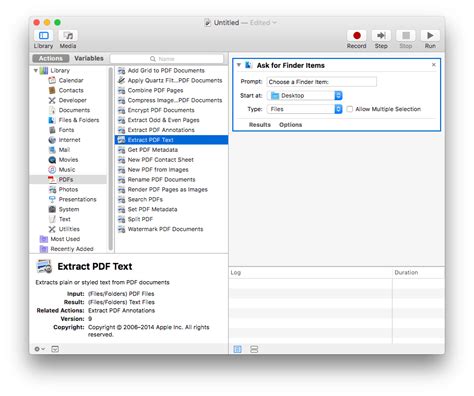Toggle the description pane visibility button
The width and height of the screenshot is (474, 396).
tap(55, 349)
